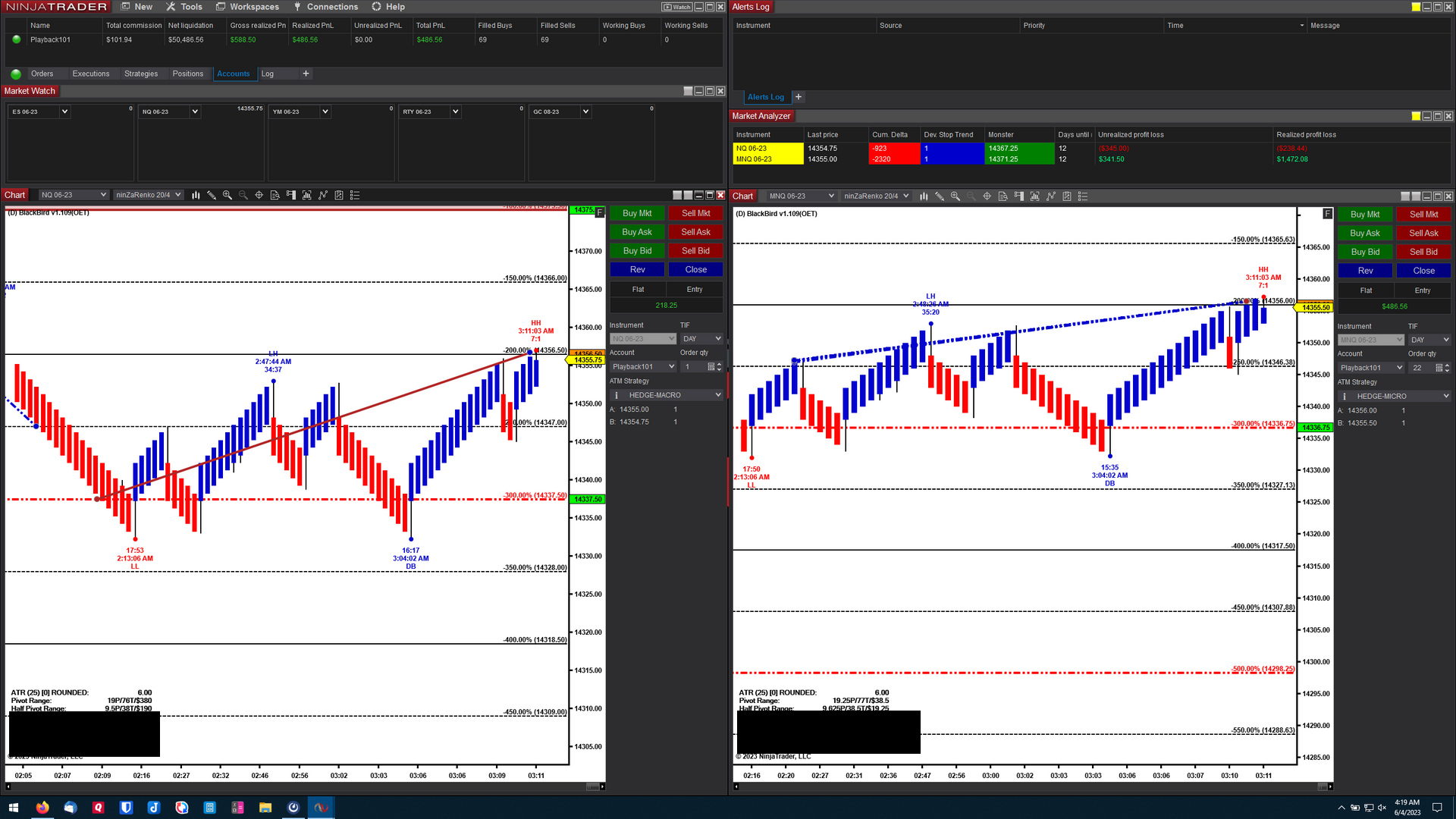Toggle F button on right chart corner
The width and height of the screenshot is (1456, 819).
coord(1327,214)
